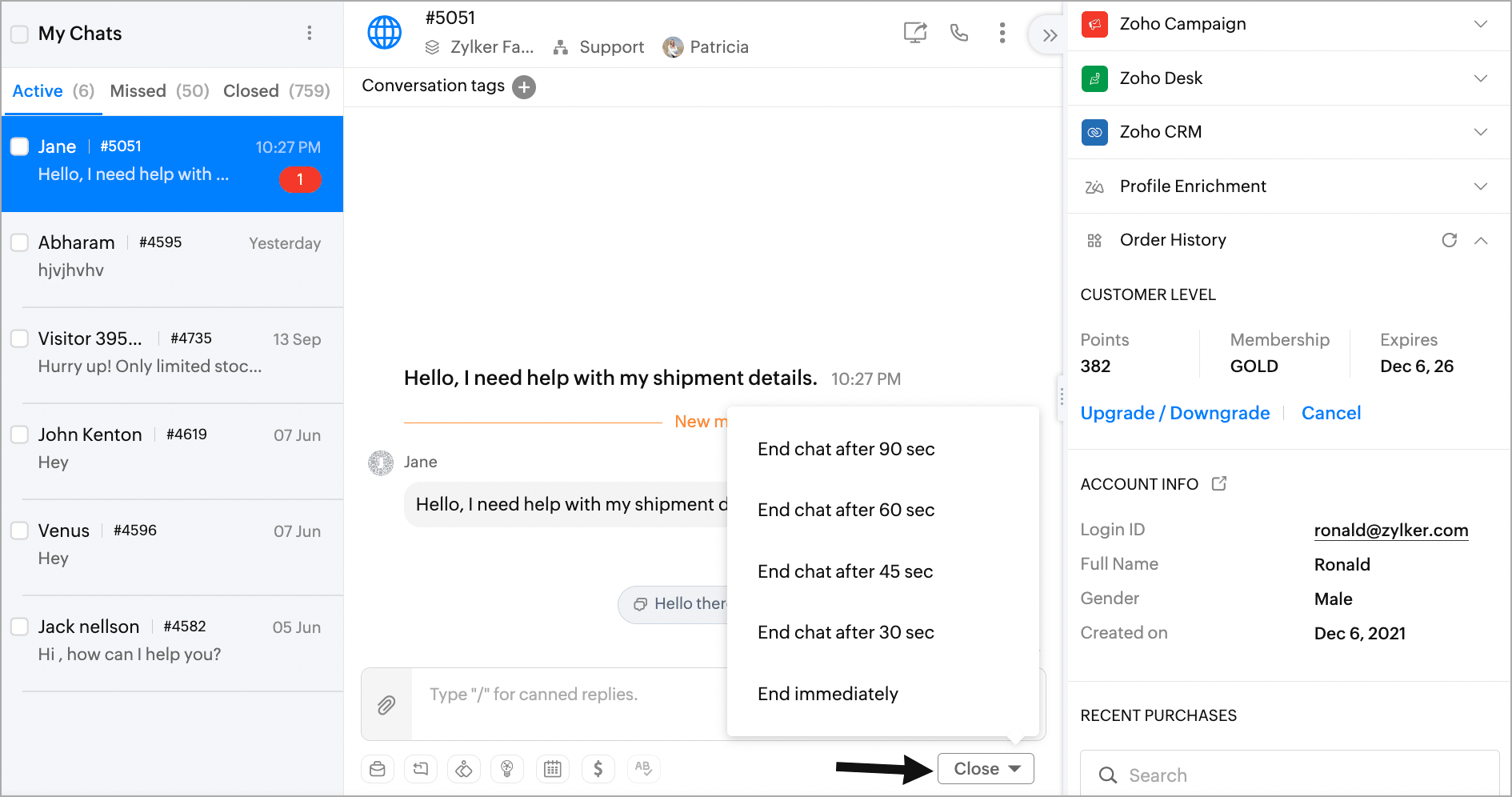Screen dimensions: 1512x797
Task: Start screen share from chat header
Action: [x=915, y=33]
